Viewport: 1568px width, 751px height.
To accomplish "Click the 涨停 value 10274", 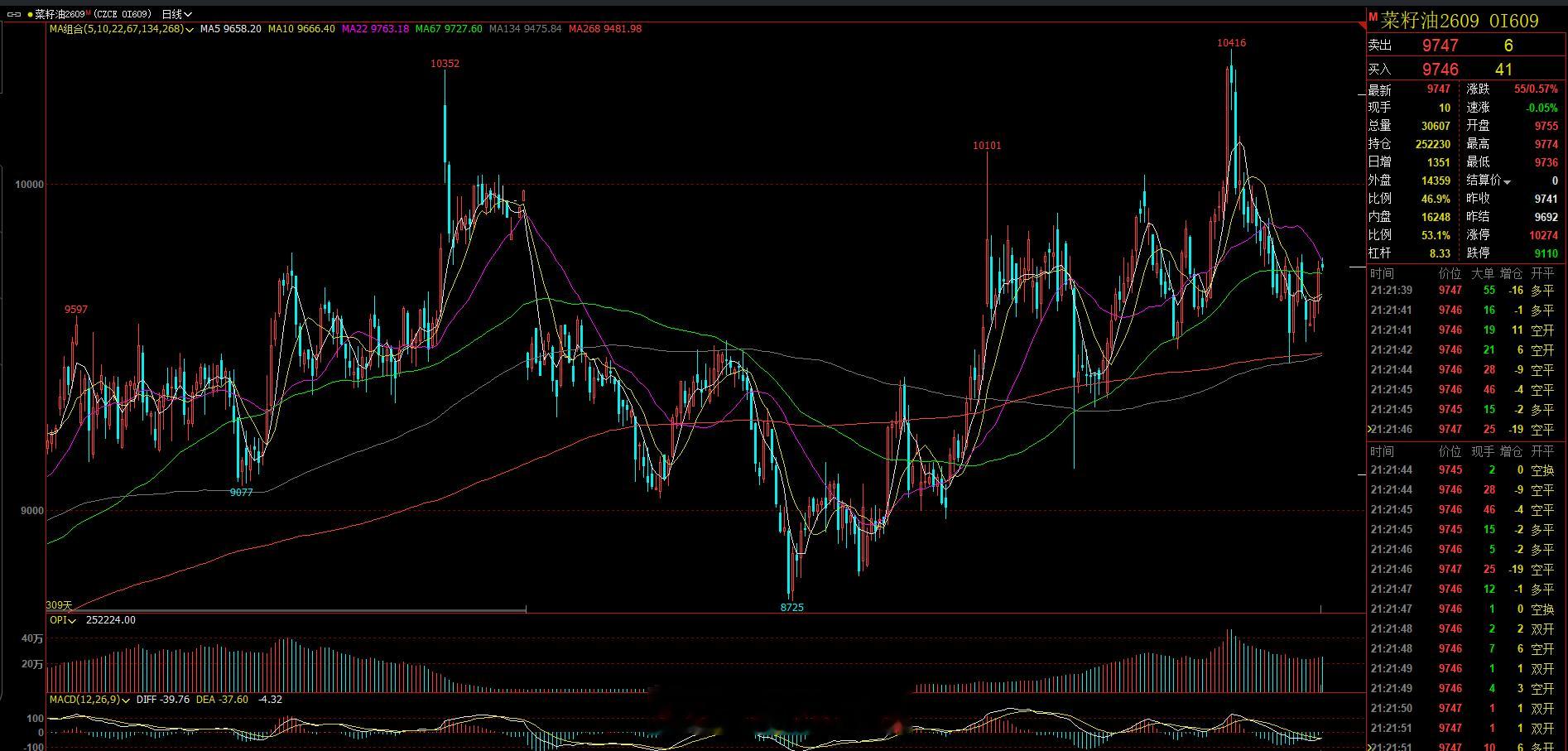I will point(1544,235).
